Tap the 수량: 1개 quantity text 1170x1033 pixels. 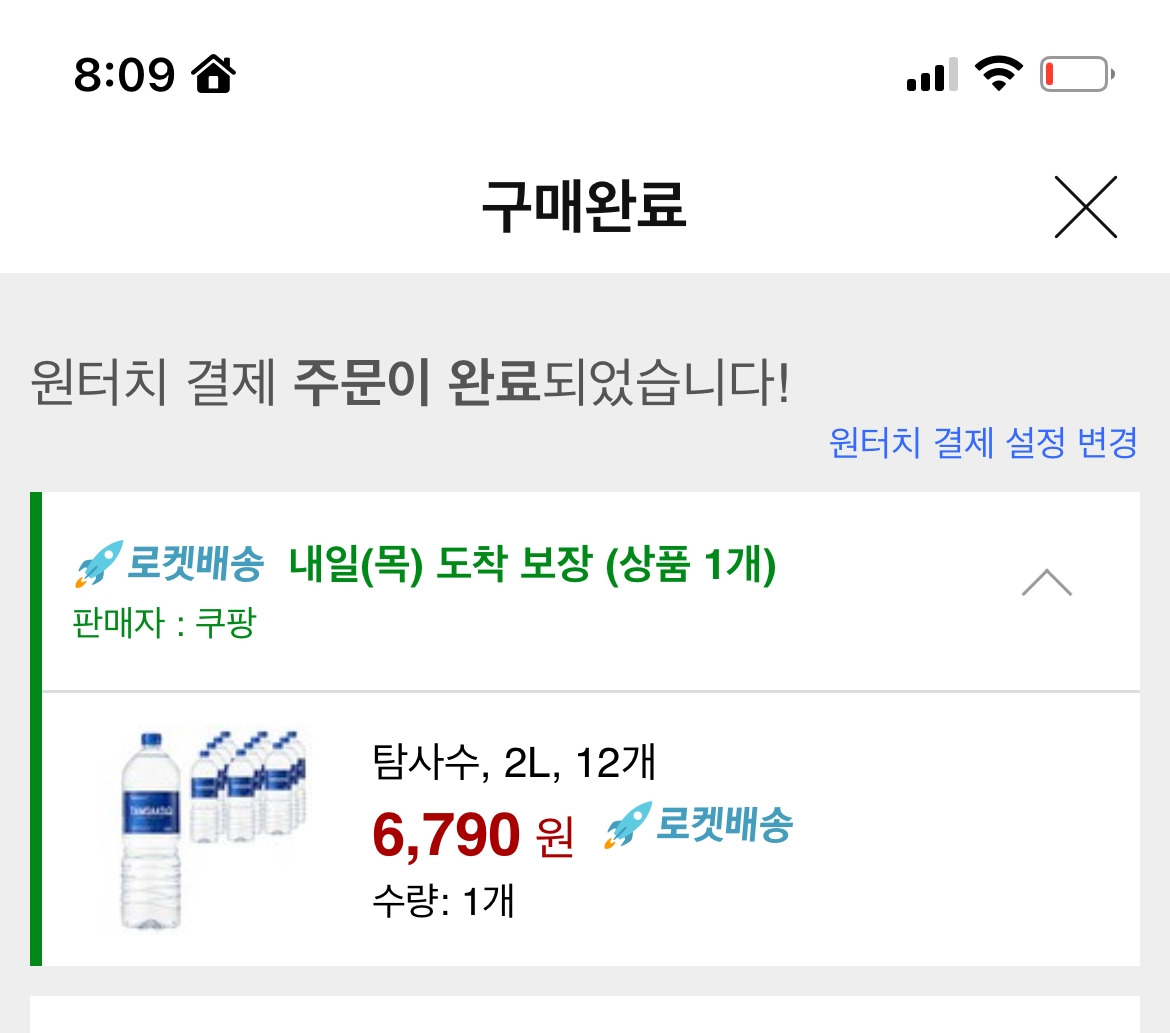coord(443,901)
